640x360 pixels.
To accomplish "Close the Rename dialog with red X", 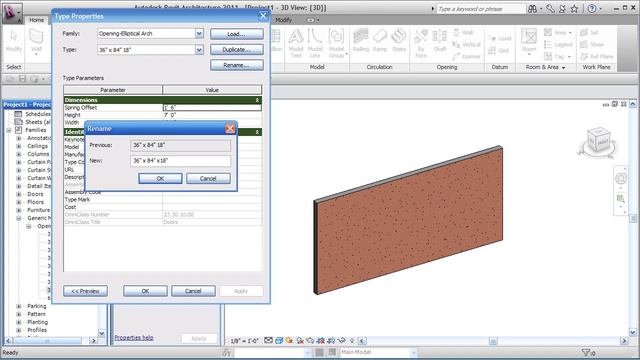I will point(230,129).
